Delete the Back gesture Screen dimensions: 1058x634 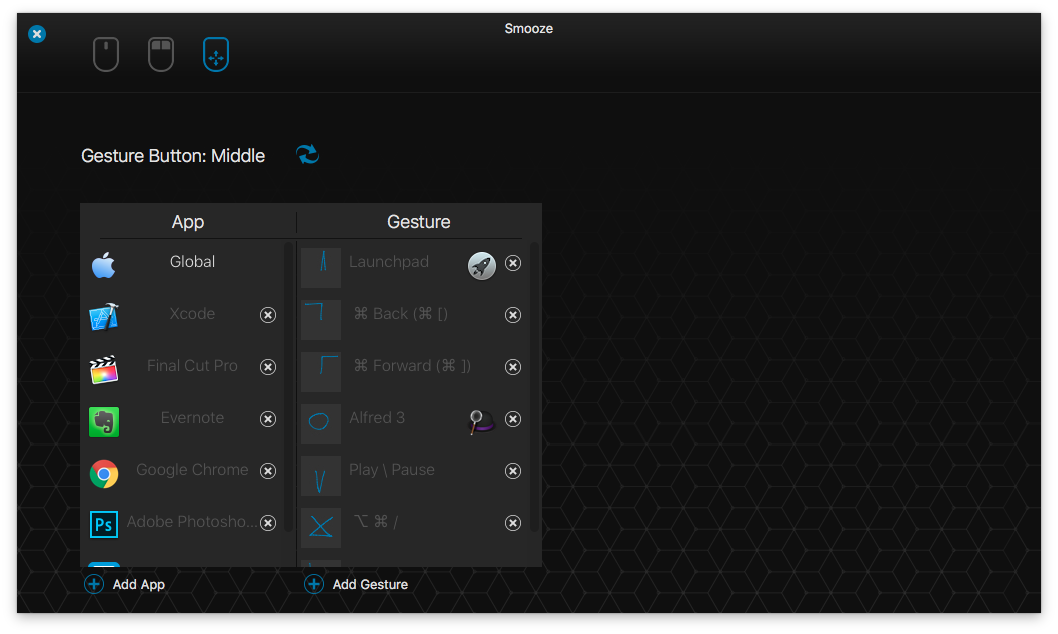(513, 315)
